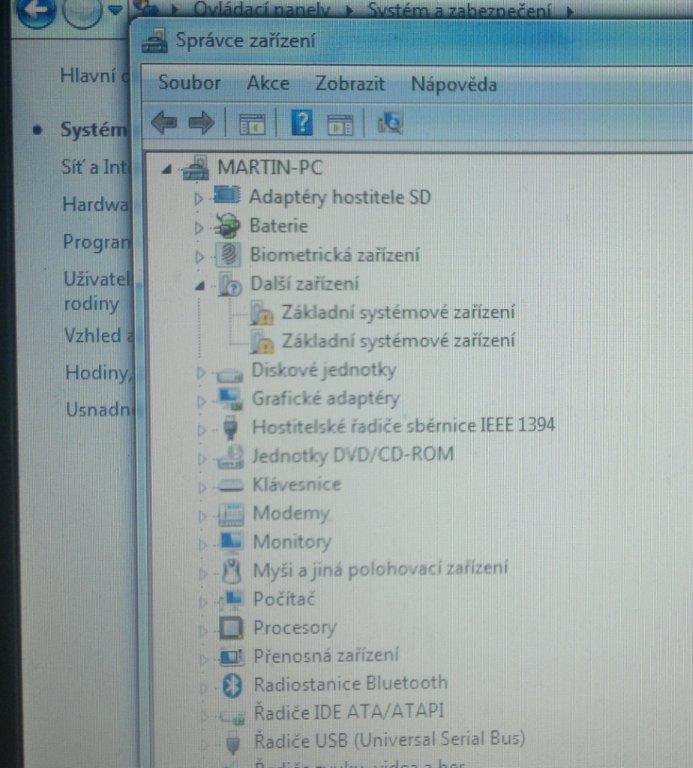Expand Hostitelské řadiče sběrnice IEEE 1394
Viewport: 693px width, 768px height.
pyautogui.click(x=201, y=430)
